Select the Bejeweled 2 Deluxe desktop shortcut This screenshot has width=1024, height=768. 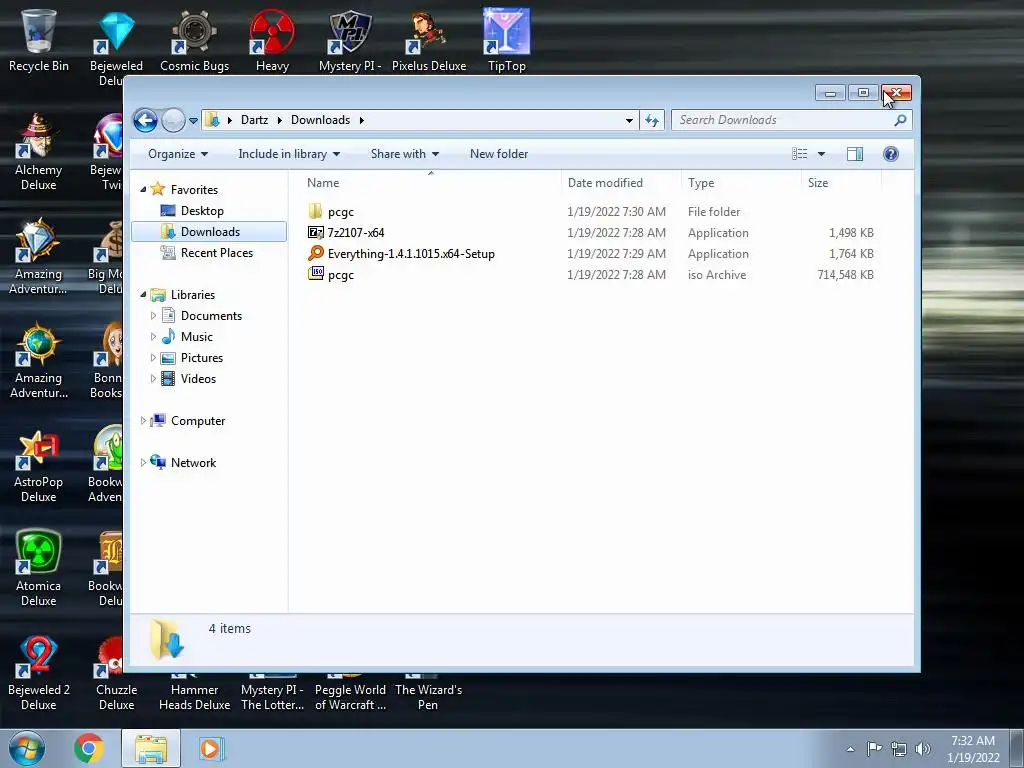(x=39, y=673)
